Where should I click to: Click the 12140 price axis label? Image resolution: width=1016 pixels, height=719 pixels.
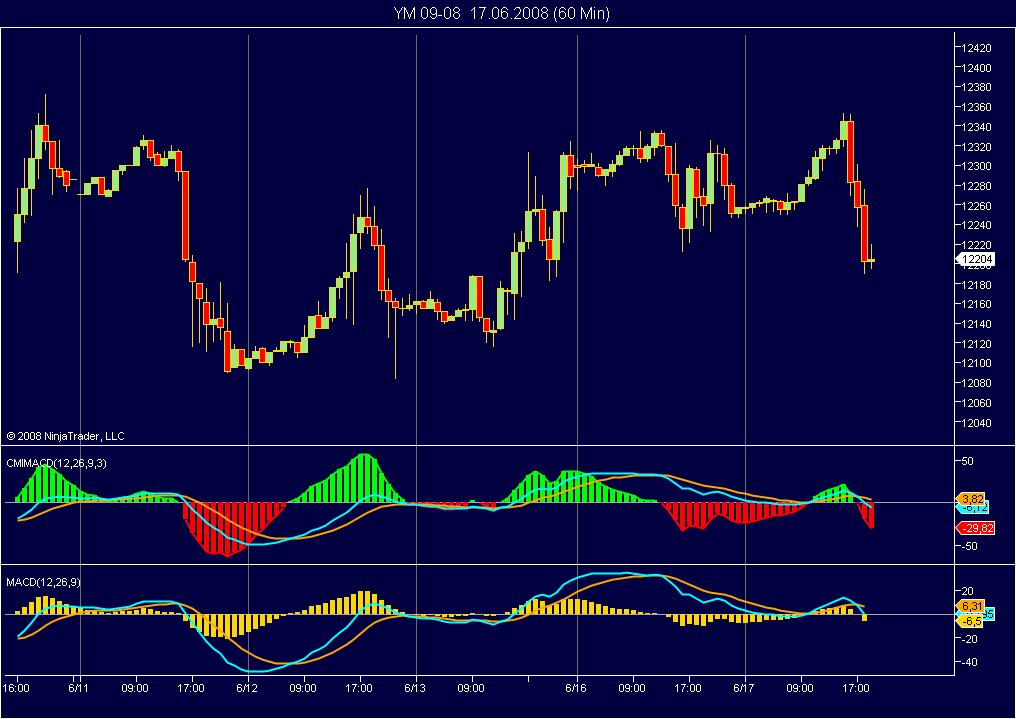point(976,323)
